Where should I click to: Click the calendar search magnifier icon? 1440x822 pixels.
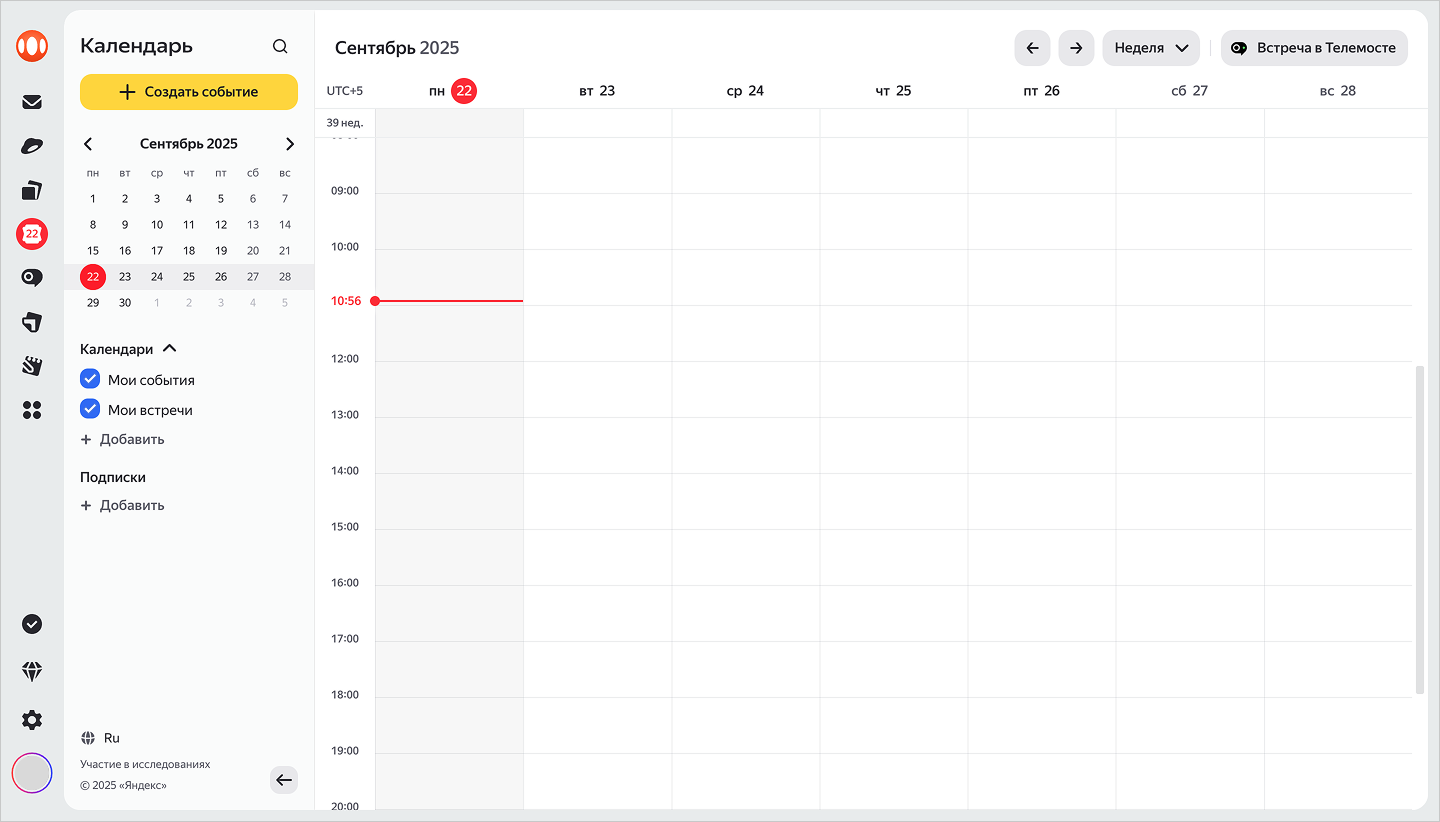click(280, 47)
